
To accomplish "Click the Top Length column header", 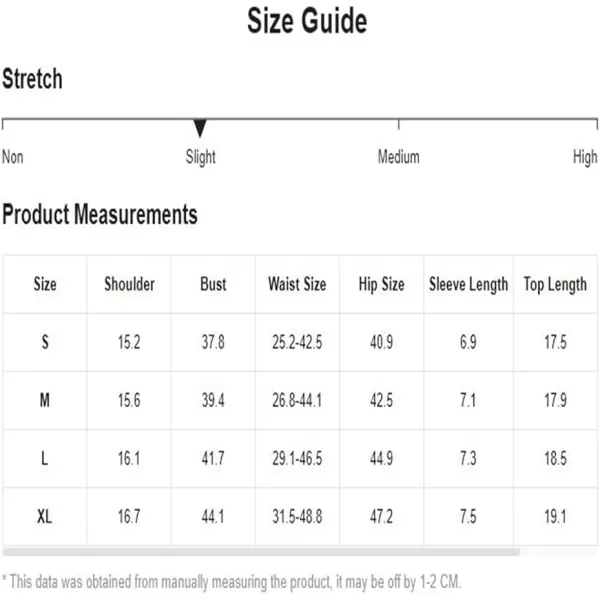I will (555, 284).
